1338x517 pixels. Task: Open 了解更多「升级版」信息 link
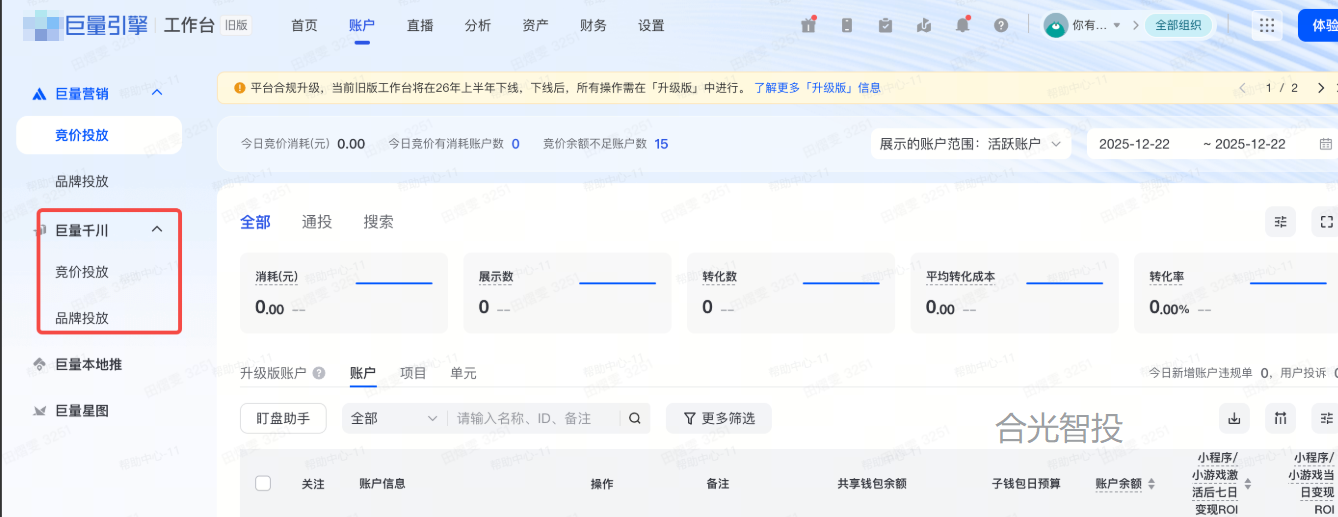(817, 88)
